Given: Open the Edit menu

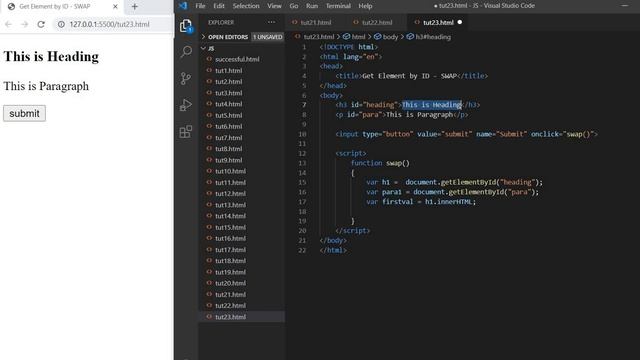Looking at the screenshot, I should tap(219, 6).
